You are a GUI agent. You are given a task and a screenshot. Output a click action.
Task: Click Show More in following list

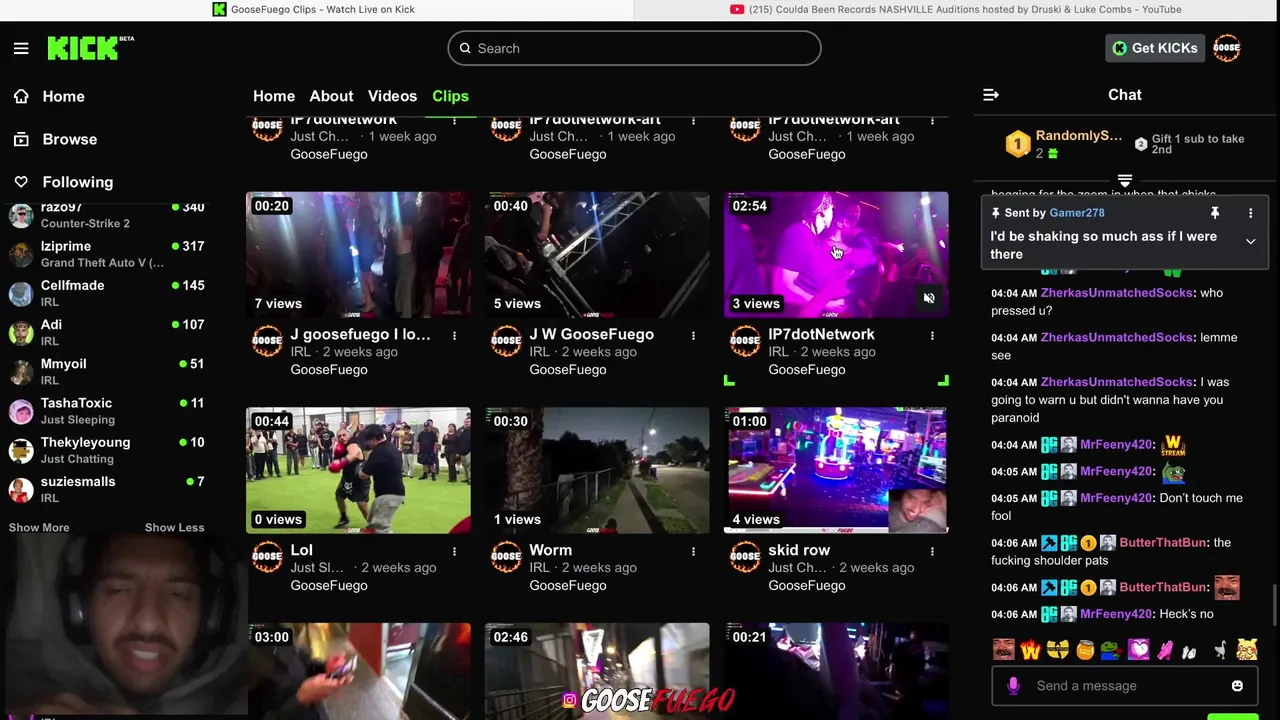pyautogui.click(x=39, y=528)
